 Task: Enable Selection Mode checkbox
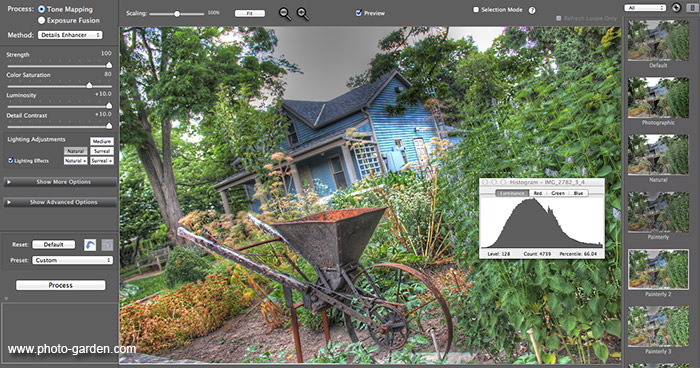point(476,9)
